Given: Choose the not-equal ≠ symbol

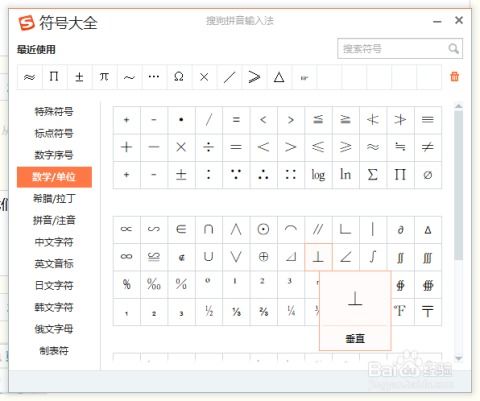Looking at the screenshot, I should (x=428, y=147).
